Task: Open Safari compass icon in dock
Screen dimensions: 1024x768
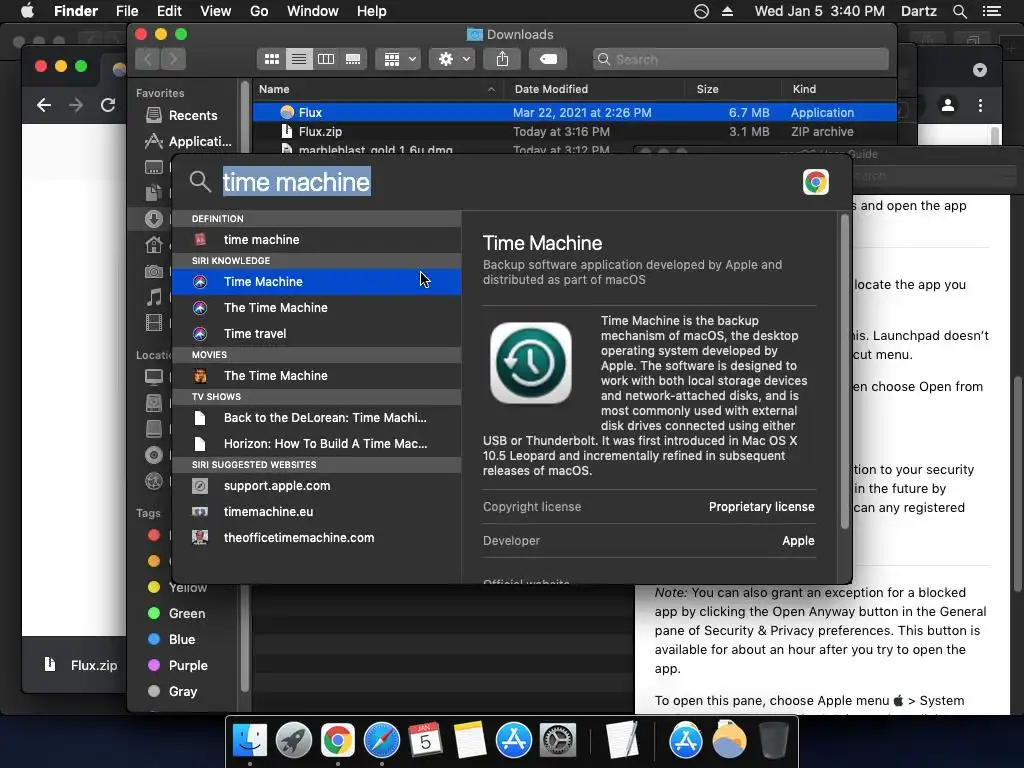Action: coord(381,741)
